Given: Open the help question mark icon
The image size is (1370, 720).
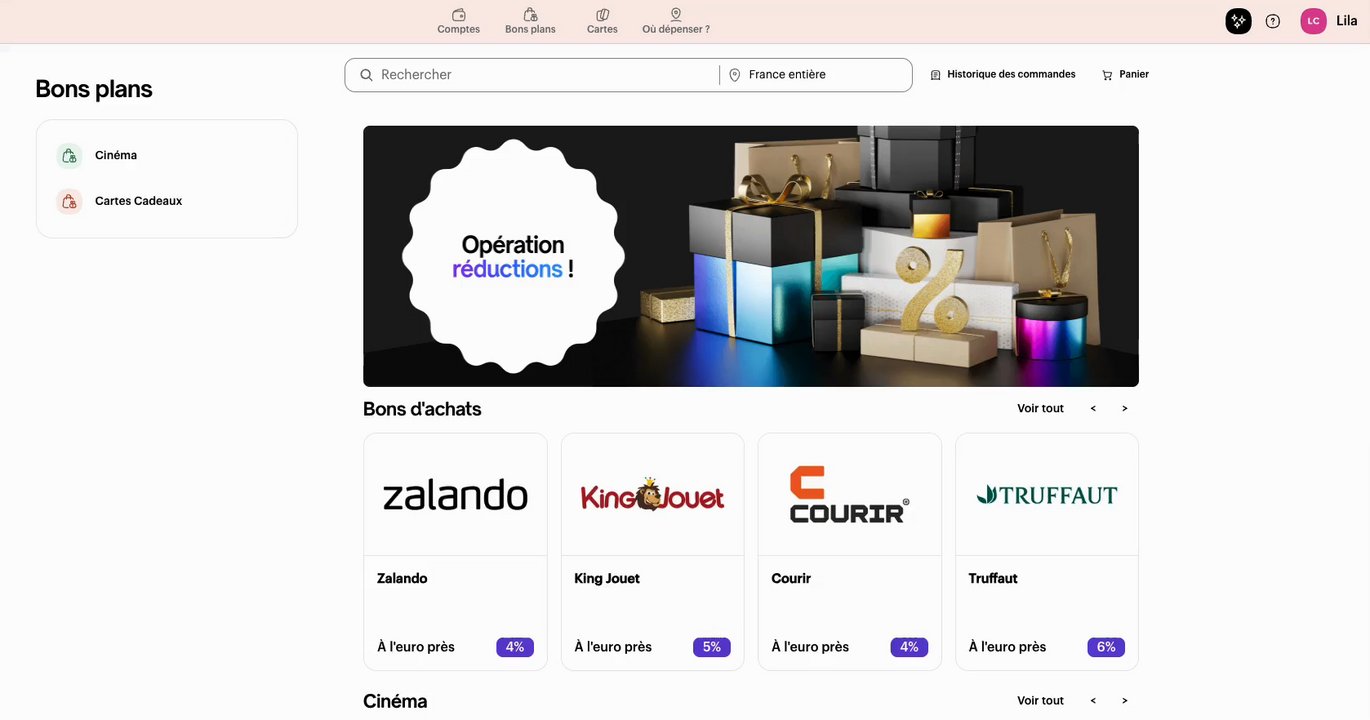Looking at the screenshot, I should tap(1273, 21).
